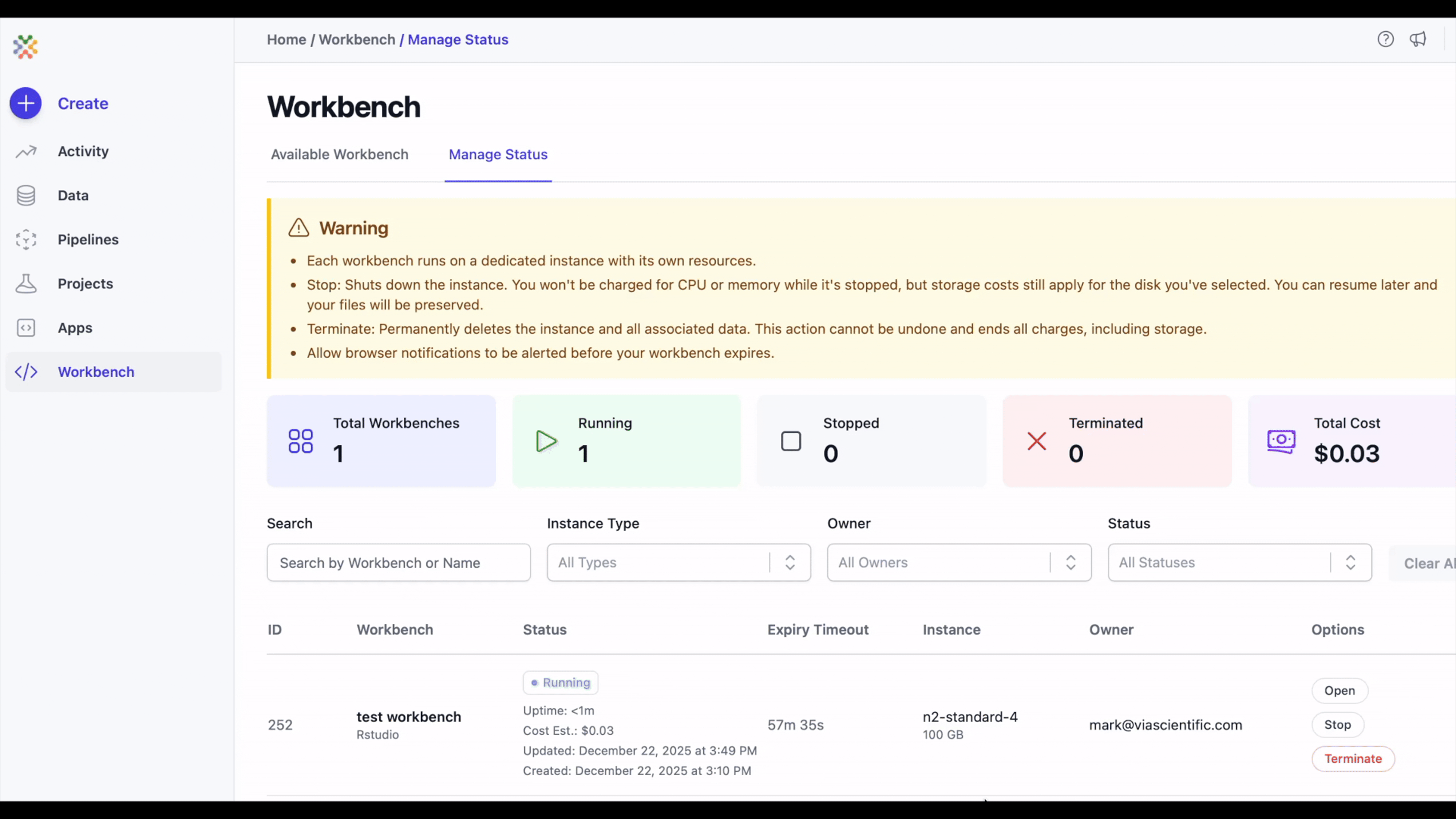The image size is (1456, 819).
Task: Click the green Running play icon
Action: pyautogui.click(x=546, y=442)
